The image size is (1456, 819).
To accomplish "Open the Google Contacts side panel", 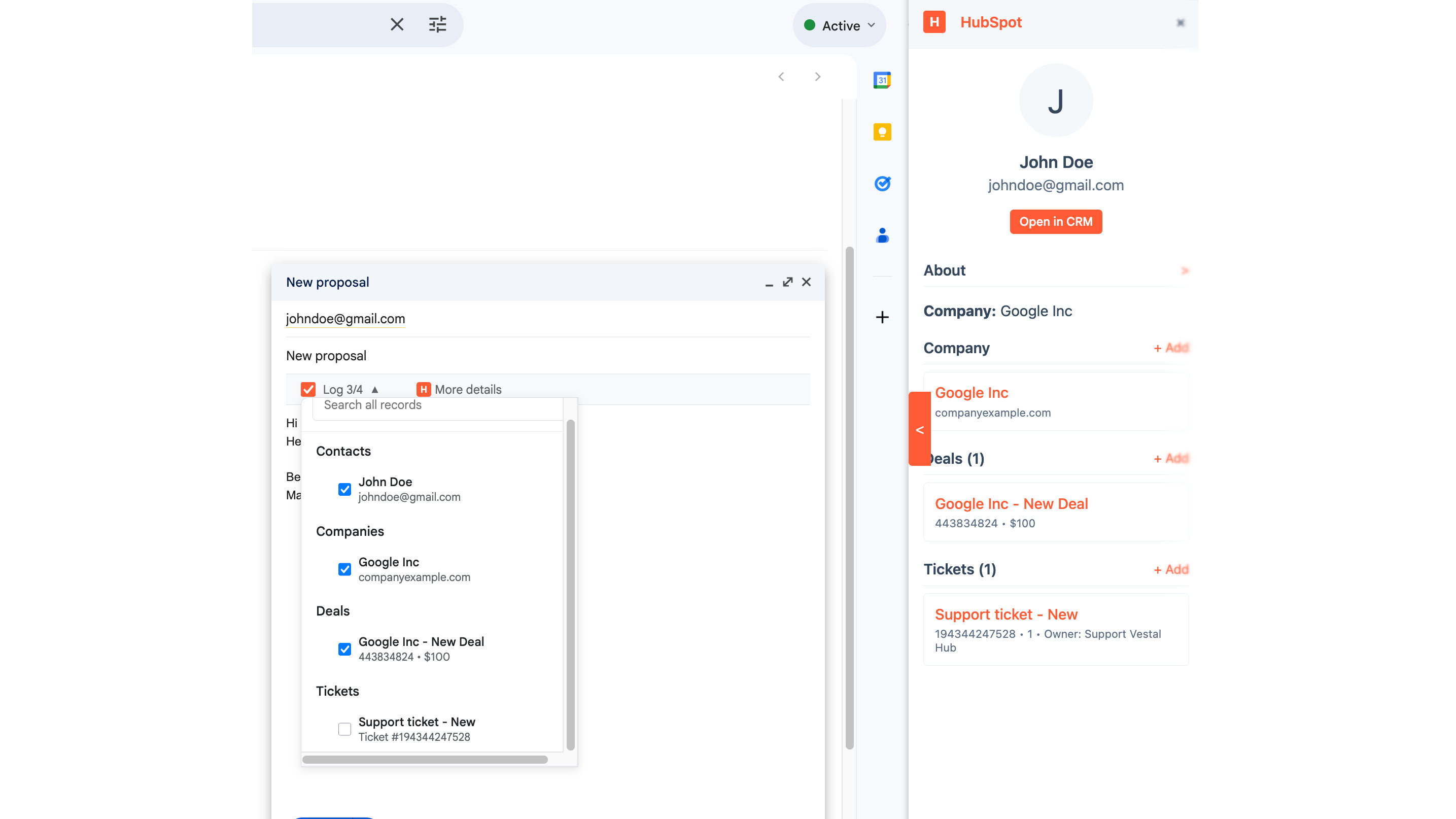I will [882, 235].
